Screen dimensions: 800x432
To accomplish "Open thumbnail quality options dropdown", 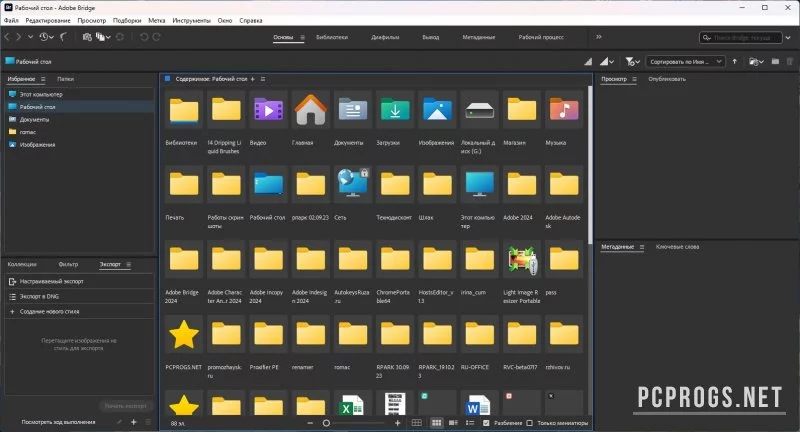I will click(x=607, y=62).
